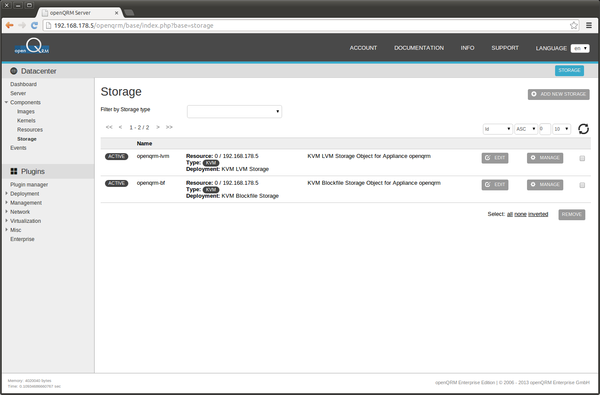This screenshot has width=600, height=395.
Task: Open the Id sort field dropdown
Action: [497, 129]
